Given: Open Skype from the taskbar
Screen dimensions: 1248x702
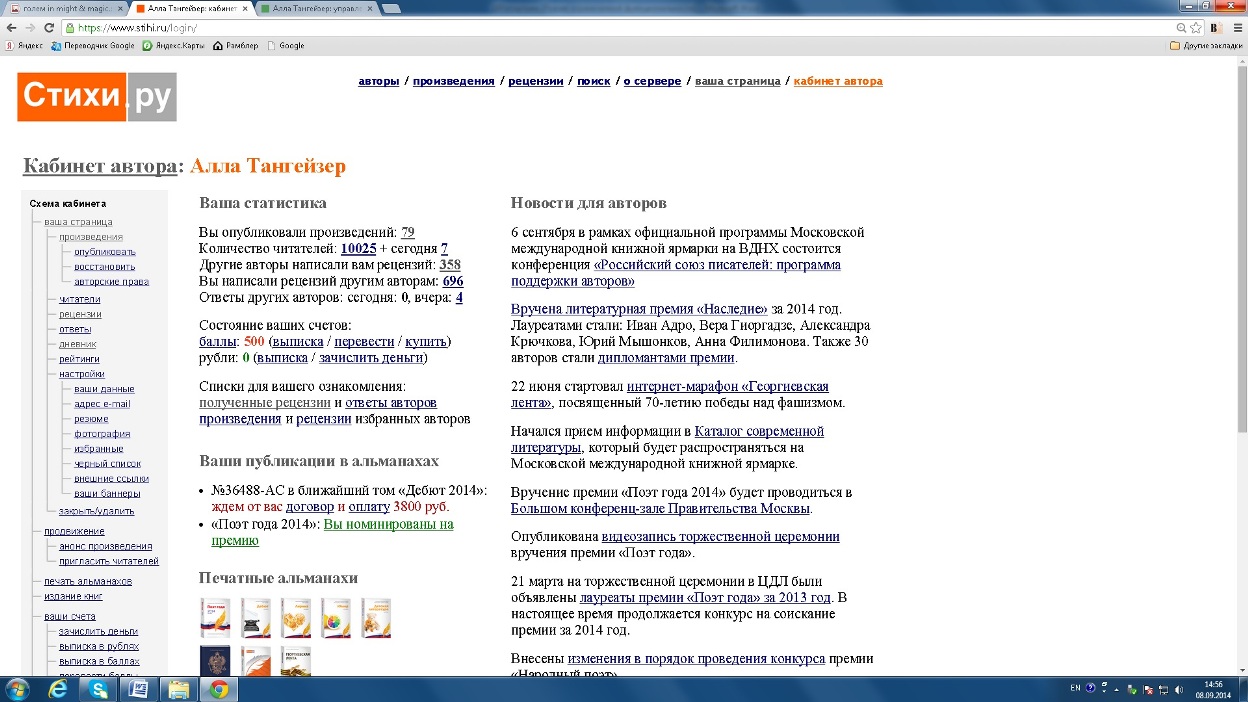Looking at the screenshot, I should (99, 689).
